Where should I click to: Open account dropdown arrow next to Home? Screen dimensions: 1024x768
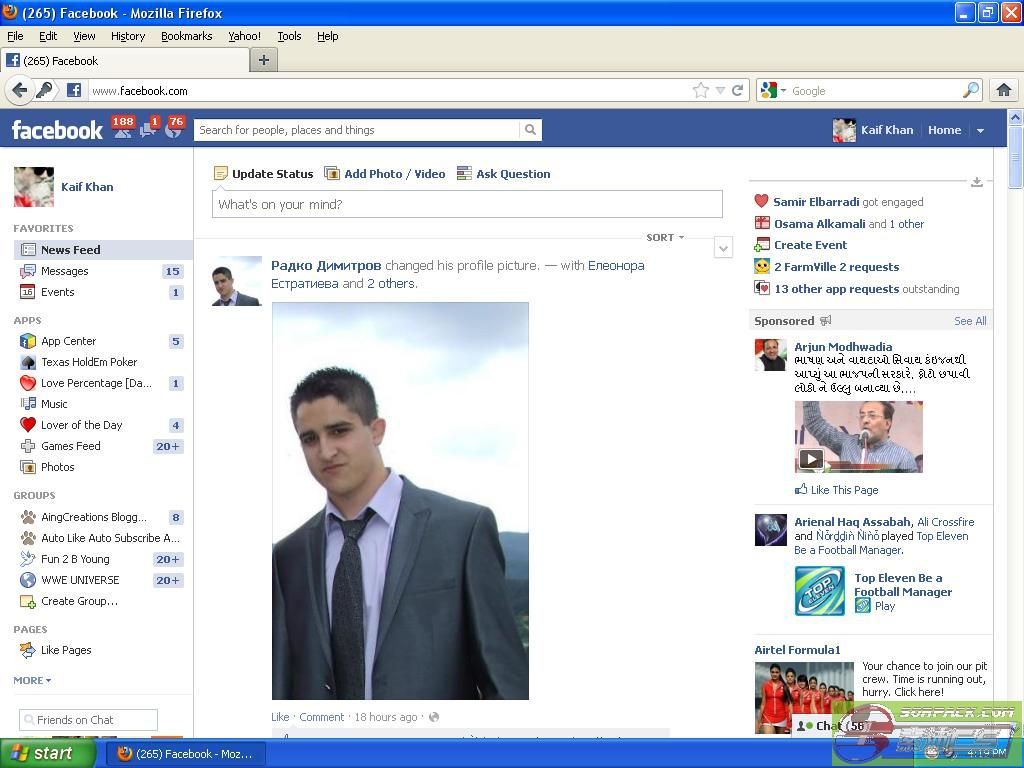(x=980, y=130)
